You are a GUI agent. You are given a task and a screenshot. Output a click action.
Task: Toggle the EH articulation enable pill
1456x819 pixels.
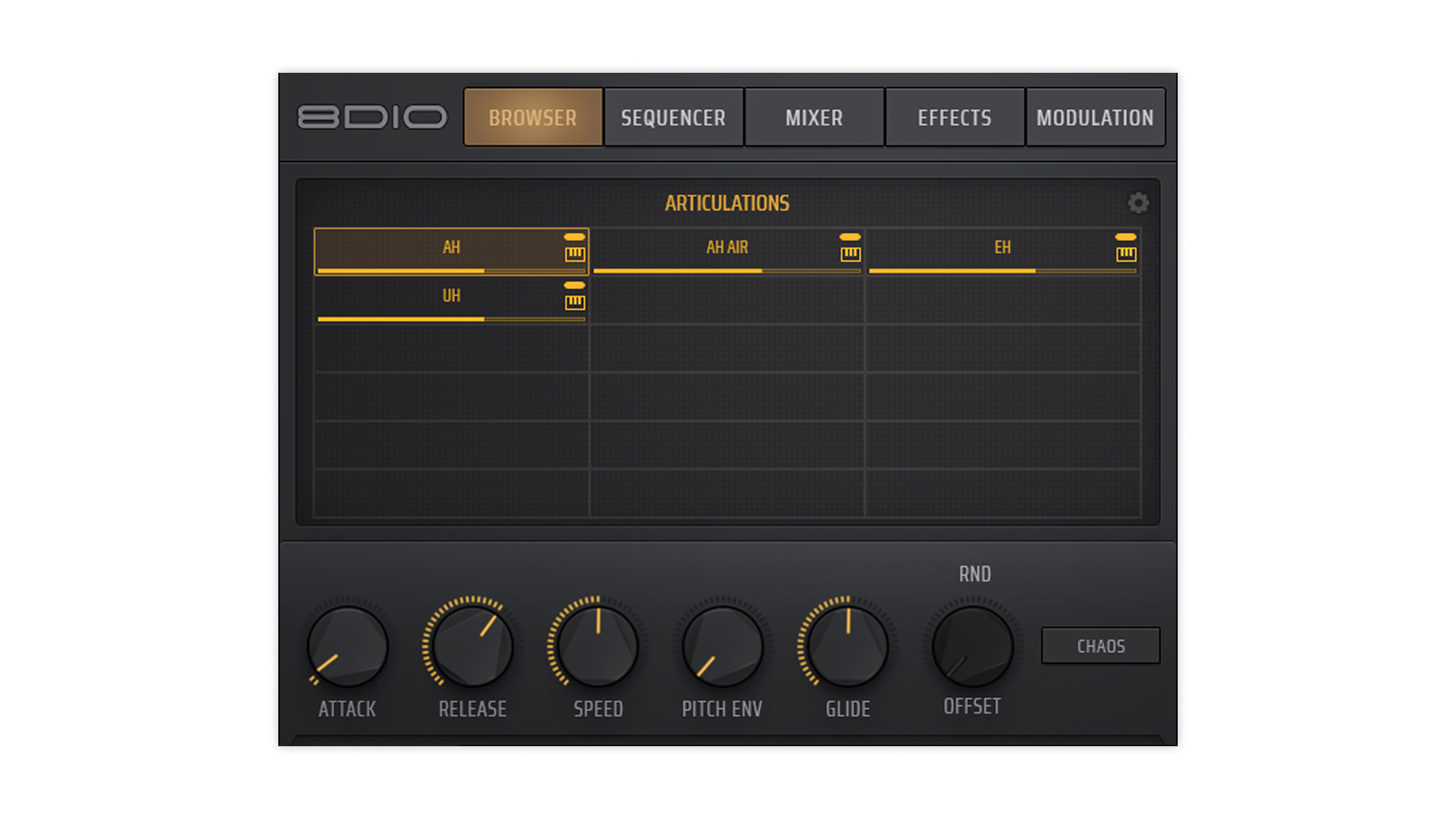point(1126,237)
